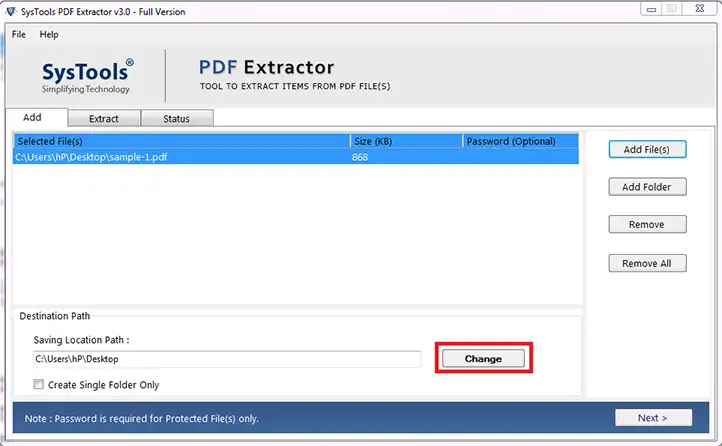Click the Selected File(s) column header
The height and width of the screenshot is (446, 722).
(x=181, y=141)
